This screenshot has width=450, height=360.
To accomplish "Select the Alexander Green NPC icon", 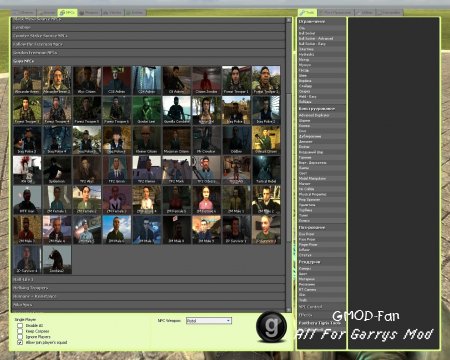I will 27,80.
